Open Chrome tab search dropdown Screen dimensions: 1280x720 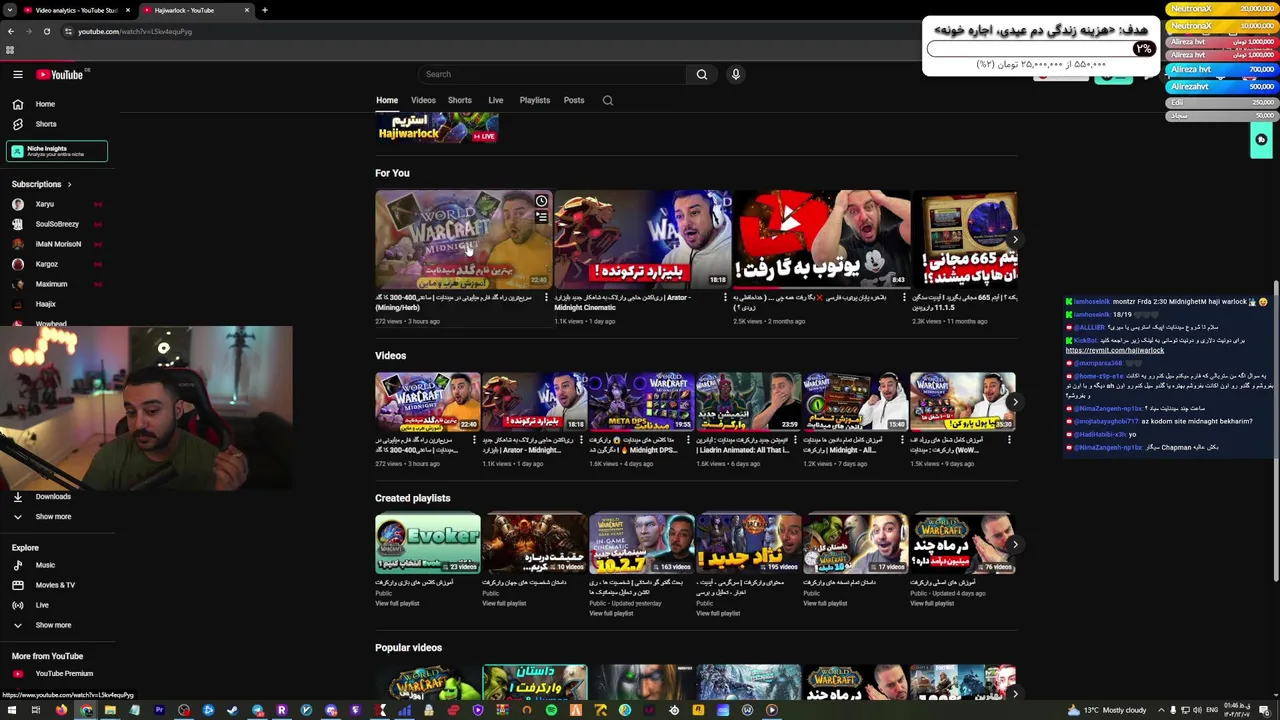point(8,10)
